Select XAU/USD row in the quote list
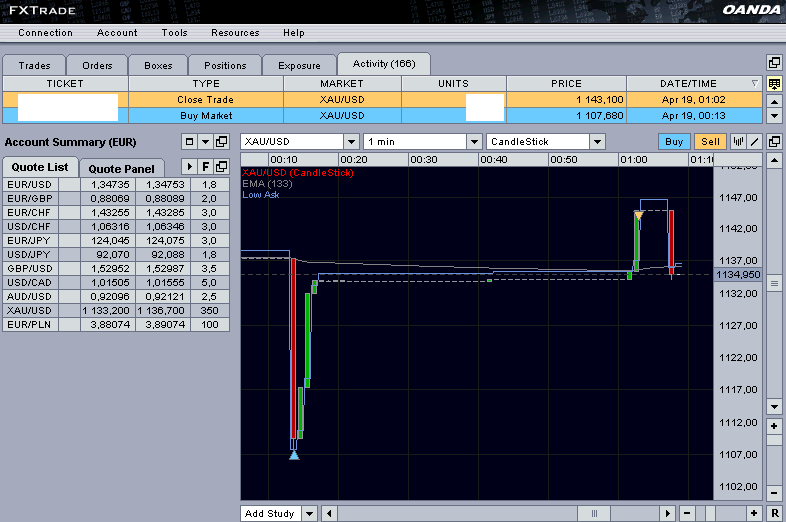This screenshot has width=786, height=522. point(116,310)
